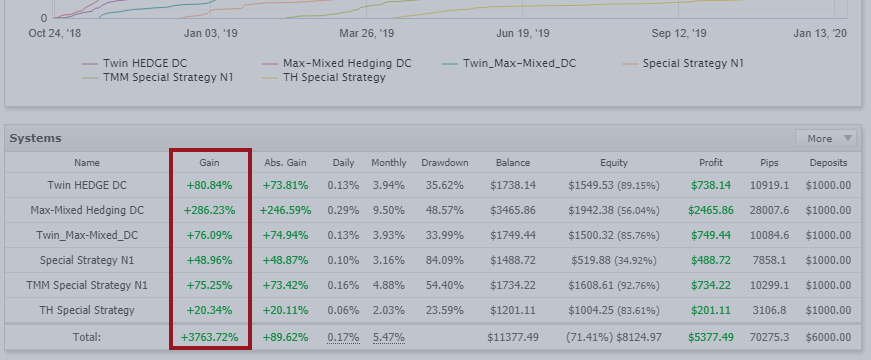Click the Mar 26, '19 axis label
The width and height of the screenshot is (871, 360).
367,34
